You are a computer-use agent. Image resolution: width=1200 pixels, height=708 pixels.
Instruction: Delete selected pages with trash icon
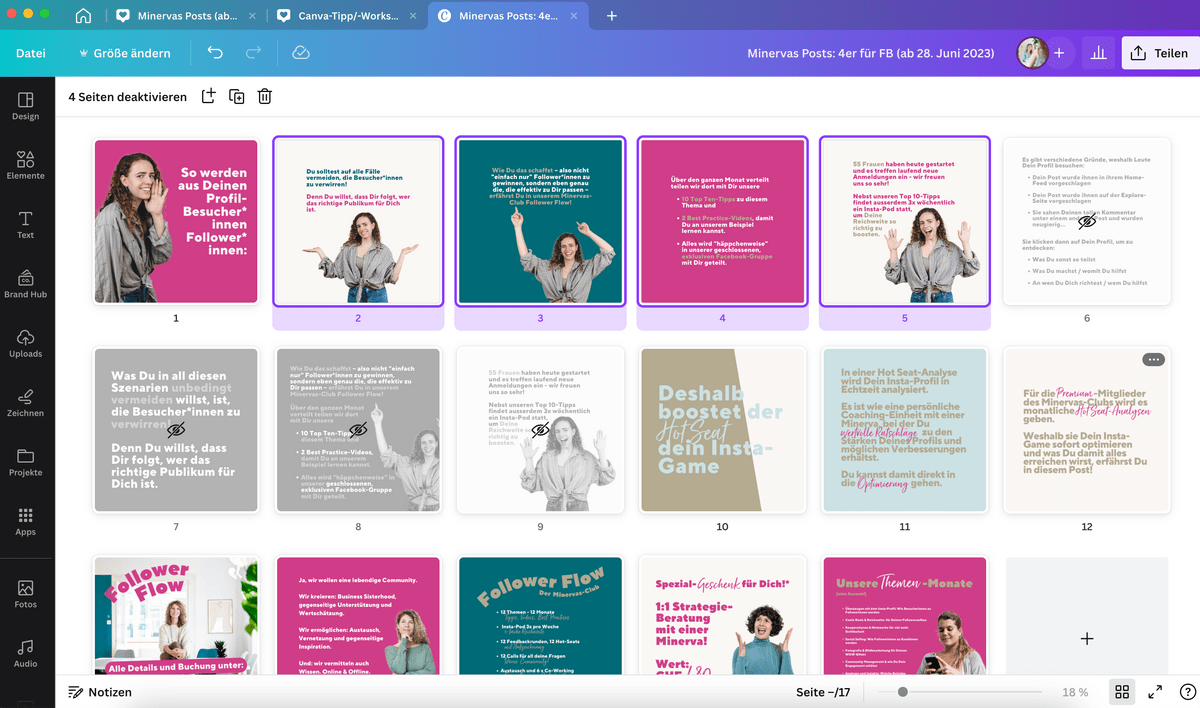[x=264, y=96]
